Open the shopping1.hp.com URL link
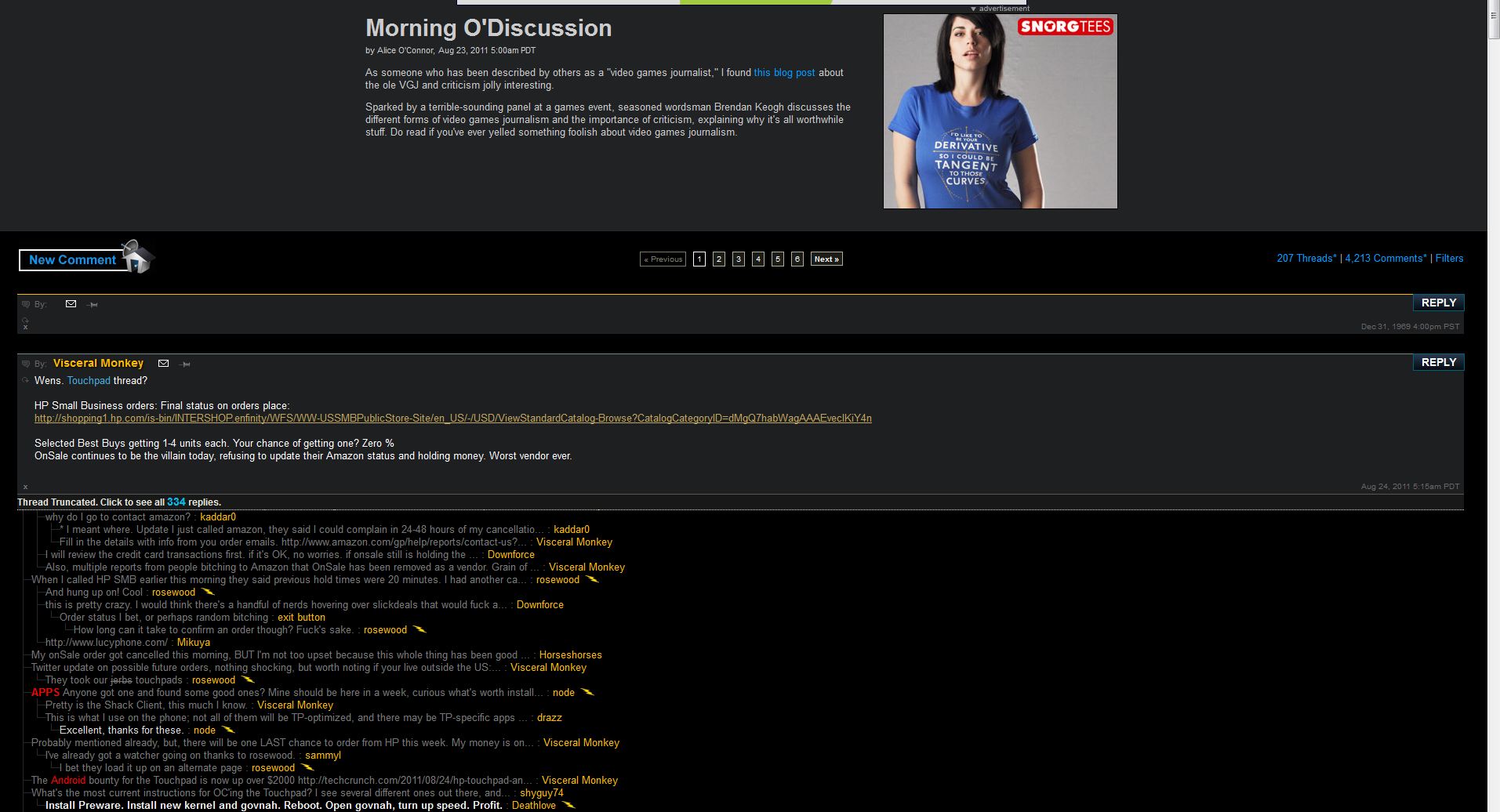The width and height of the screenshot is (1500, 812). (453, 419)
